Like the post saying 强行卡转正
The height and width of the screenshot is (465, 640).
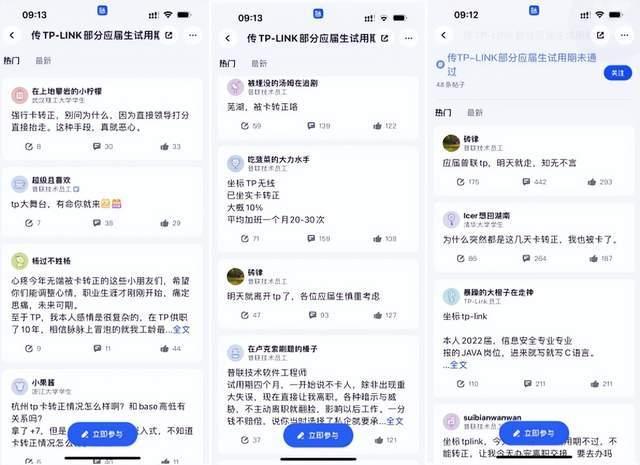coord(170,146)
